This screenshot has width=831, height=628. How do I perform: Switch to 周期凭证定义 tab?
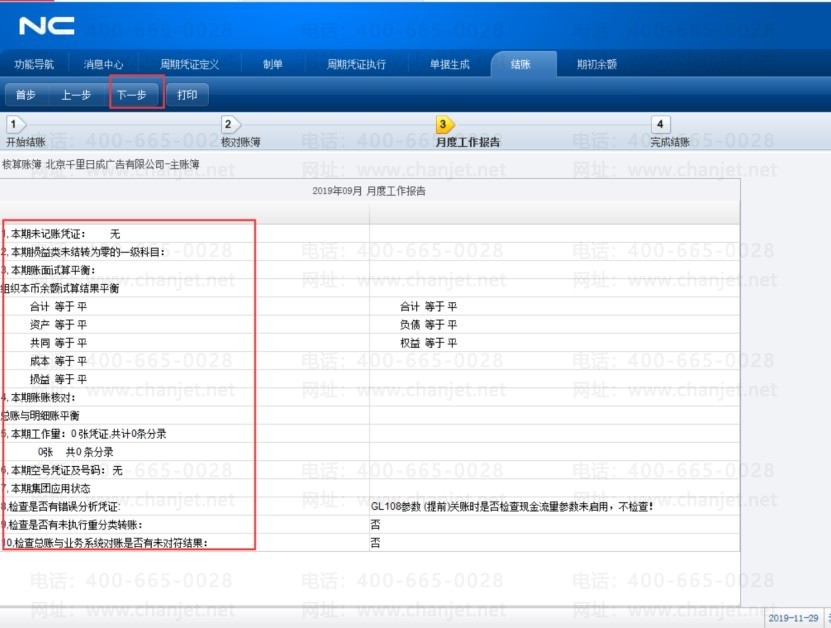189,64
